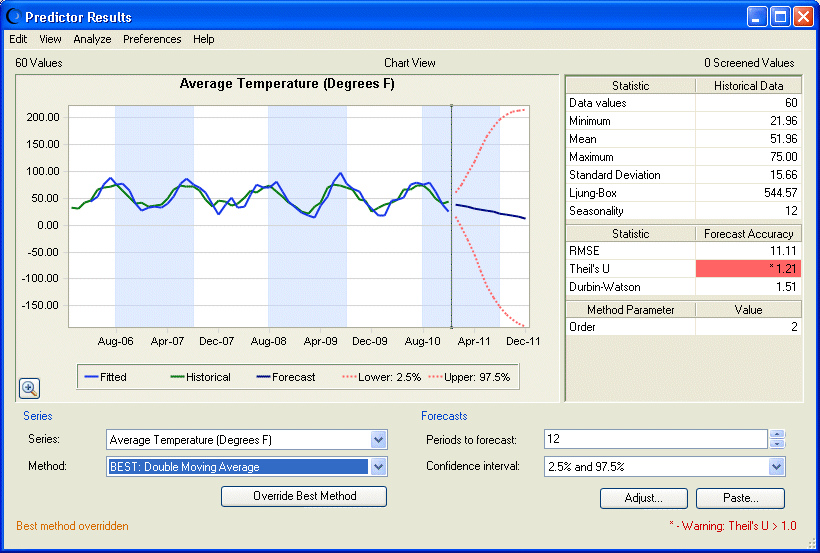Click the Maximum value 75.00

click(x=783, y=157)
